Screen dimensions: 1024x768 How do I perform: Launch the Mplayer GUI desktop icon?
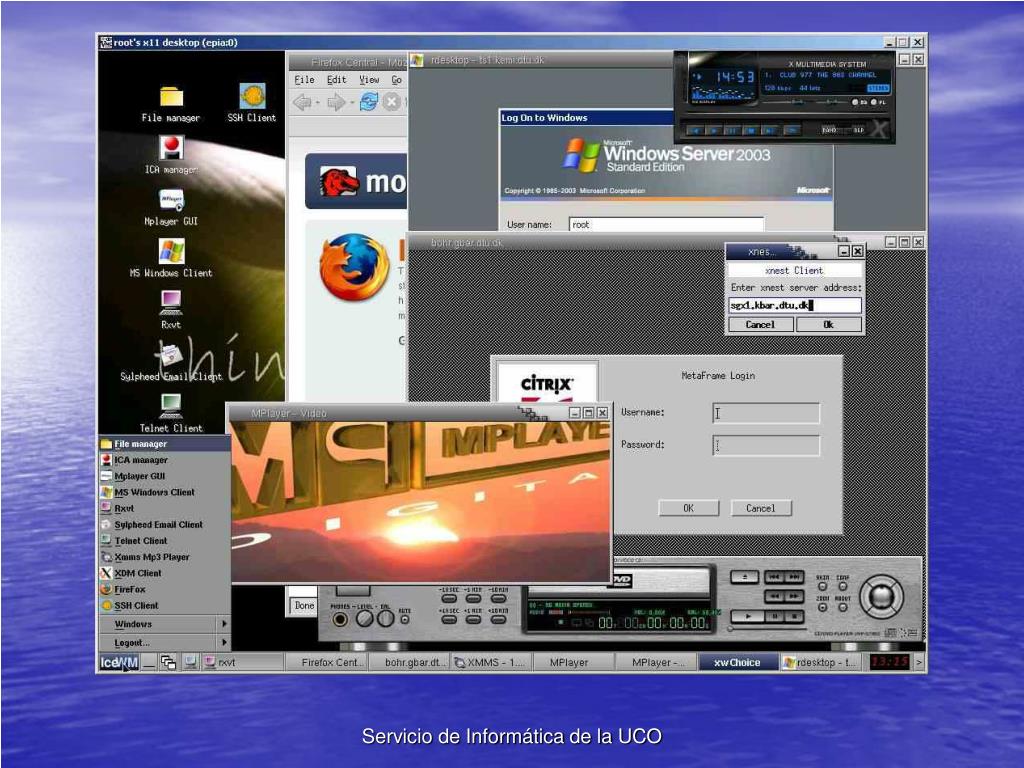click(170, 208)
